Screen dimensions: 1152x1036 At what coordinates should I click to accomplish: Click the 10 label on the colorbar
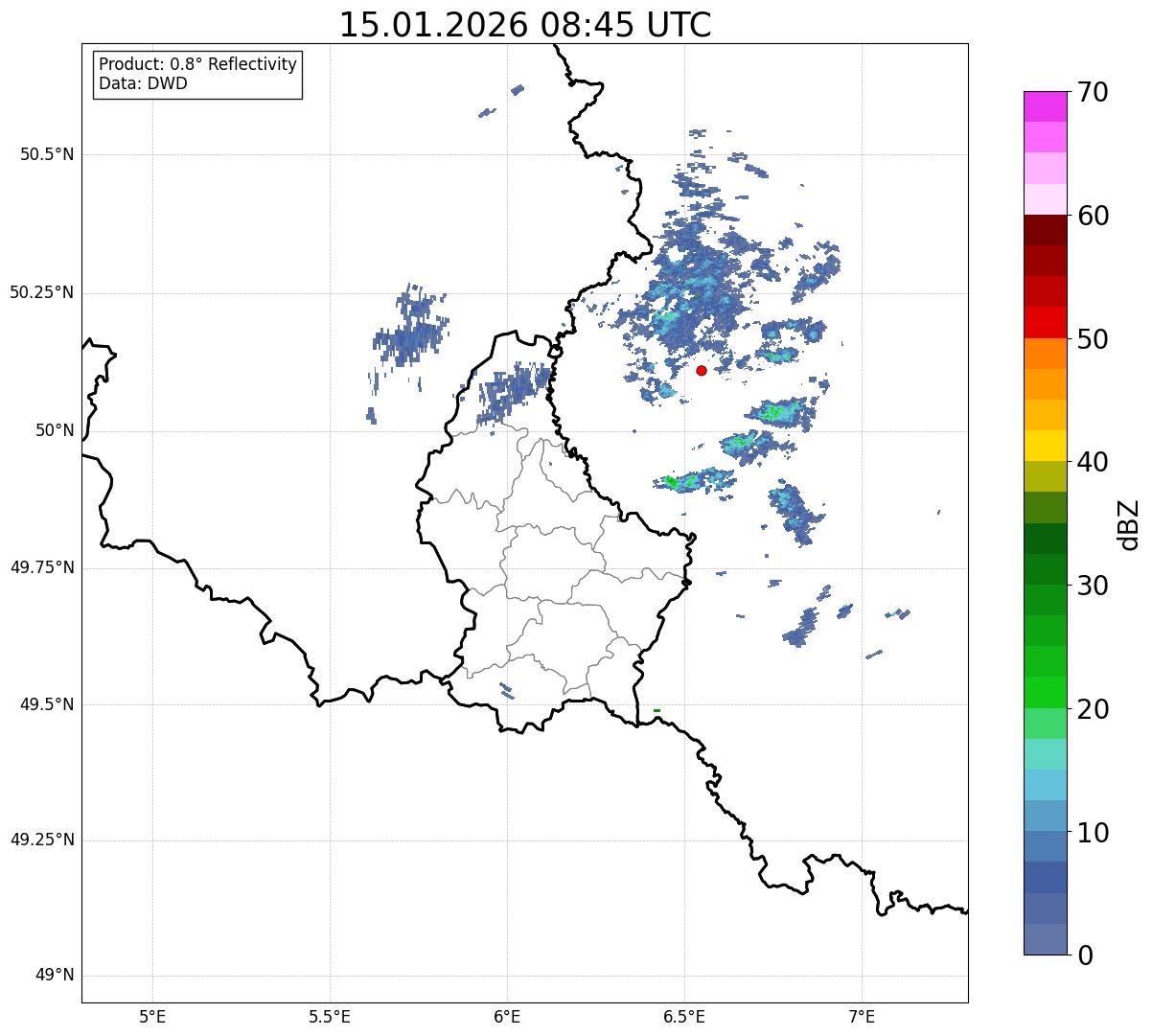1093,833
